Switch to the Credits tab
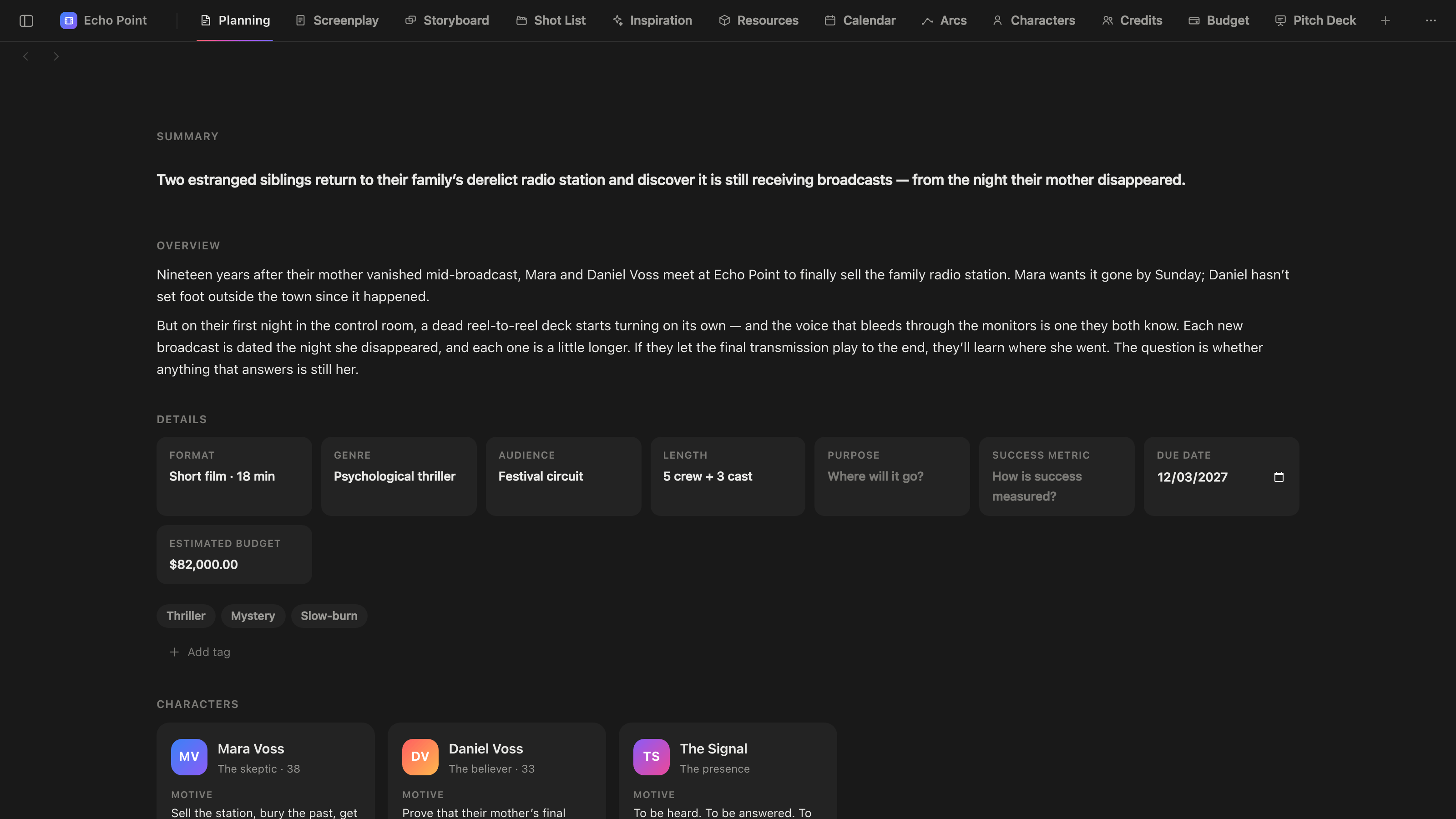 click(x=1132, y=21)
